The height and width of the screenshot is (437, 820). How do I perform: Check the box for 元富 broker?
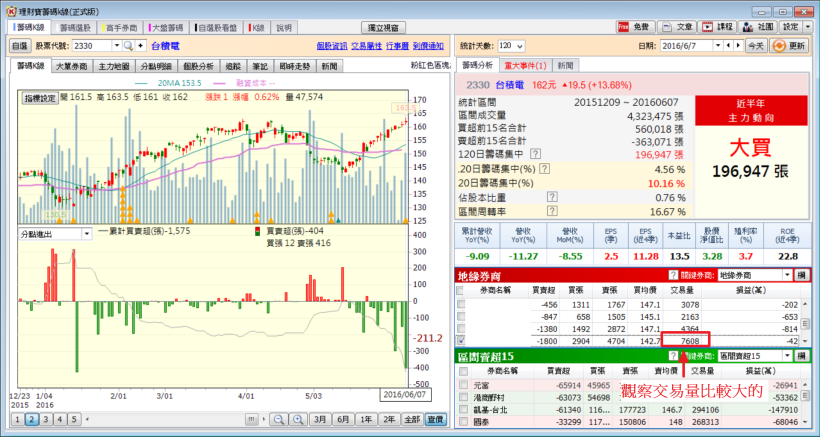(463, 385)
